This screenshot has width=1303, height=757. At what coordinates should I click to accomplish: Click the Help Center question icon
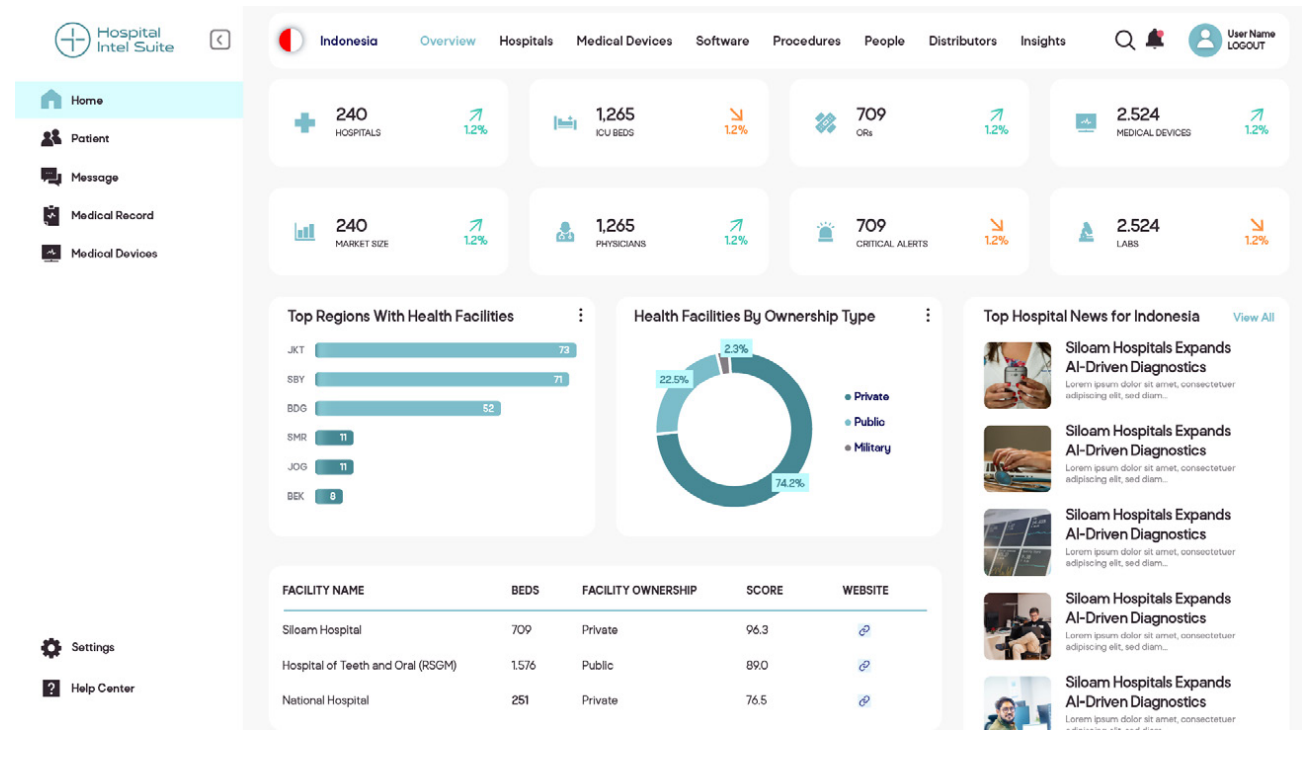pos(51,689)
